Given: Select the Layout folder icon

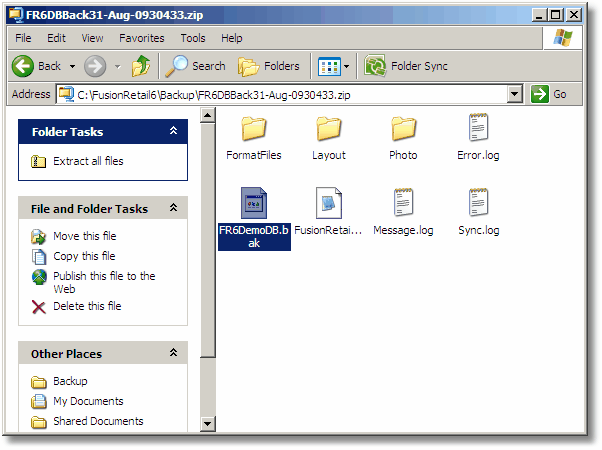Looking at the screenshot, I should (329, 129).
